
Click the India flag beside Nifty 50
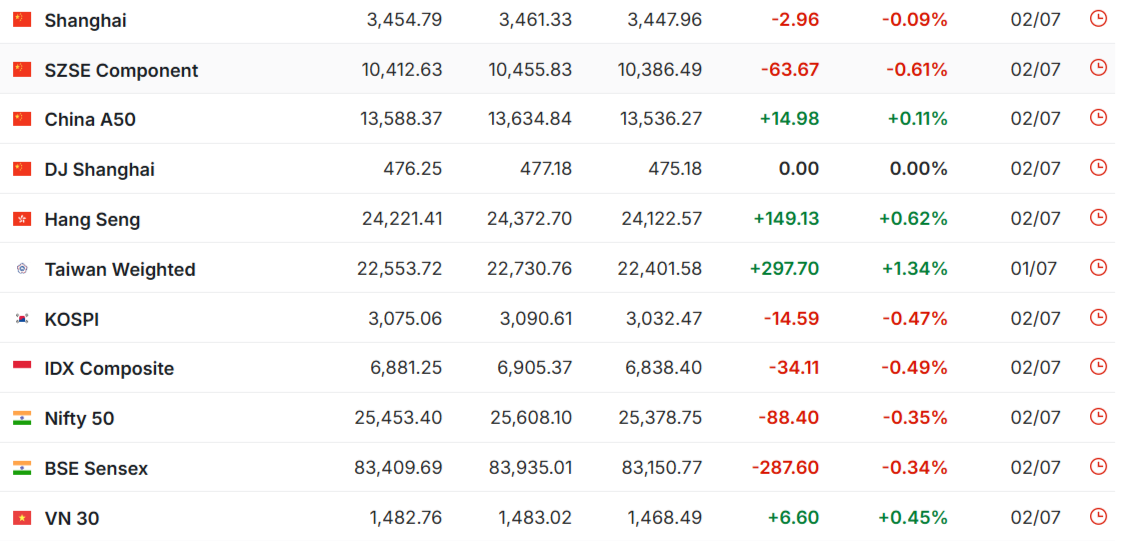[x=22, y=418]
